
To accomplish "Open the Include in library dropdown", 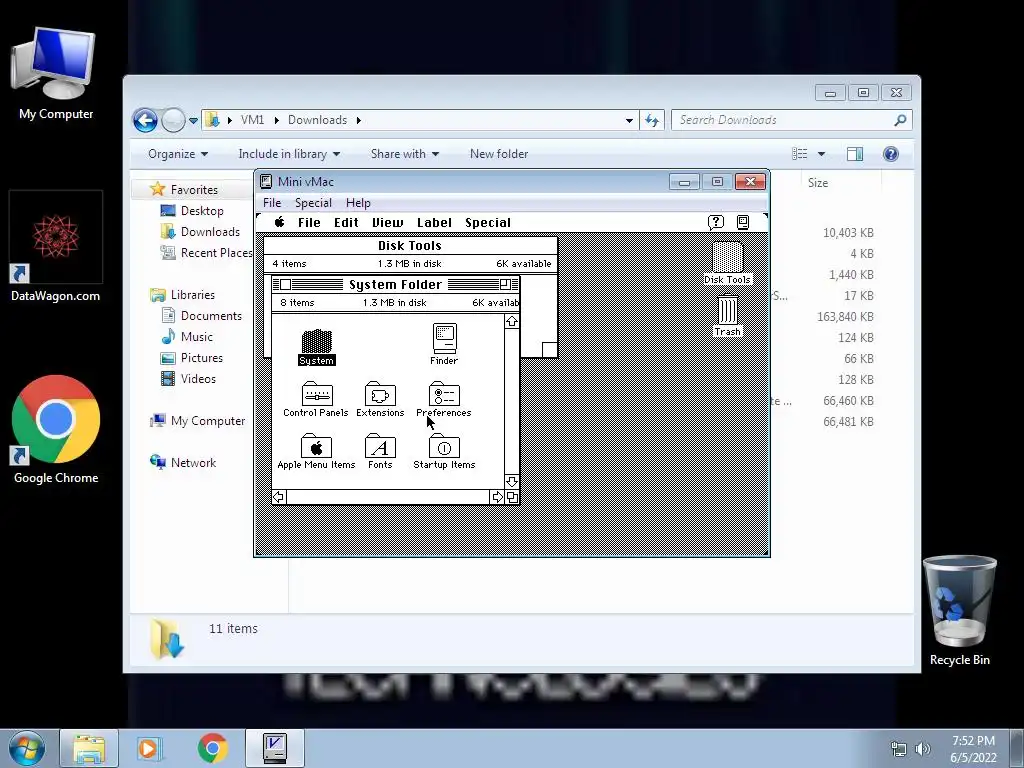I will [289, 154].
